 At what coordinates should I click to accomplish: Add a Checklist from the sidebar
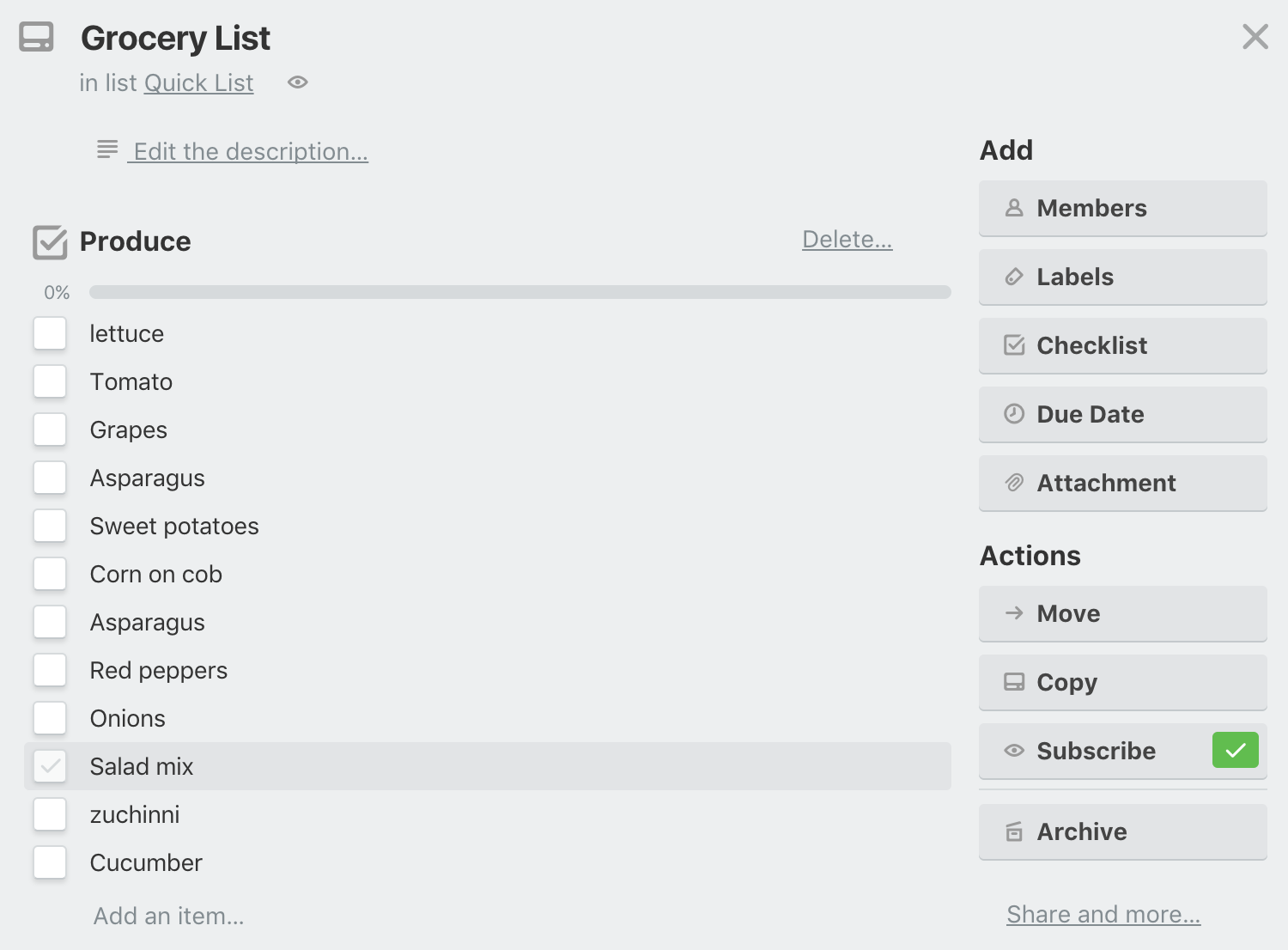click(x=1122, y=345)
